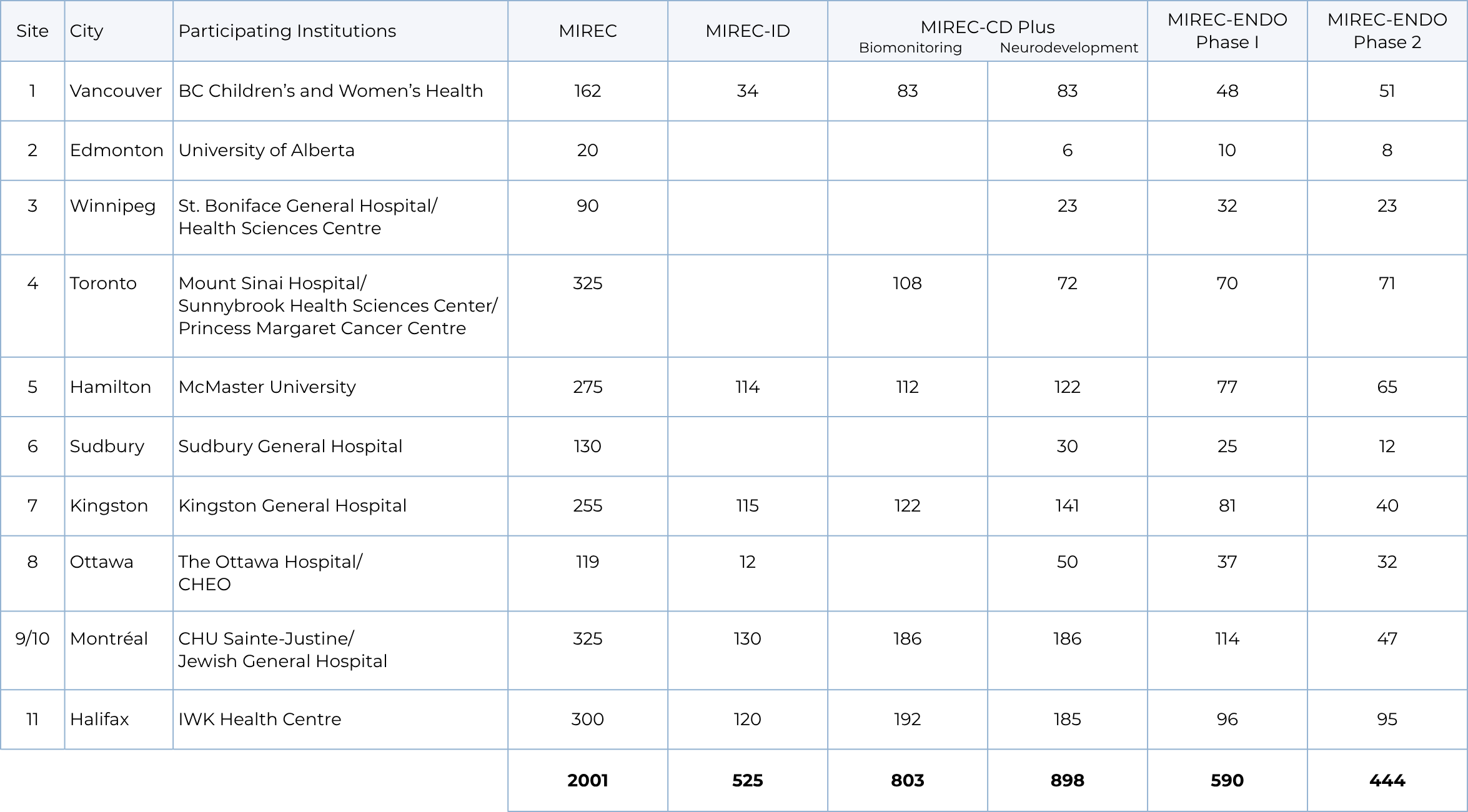Click the 'Neurodevelopment' sub-header
This screenshot has width=1468, height=812.
(x=1069, y=48)
